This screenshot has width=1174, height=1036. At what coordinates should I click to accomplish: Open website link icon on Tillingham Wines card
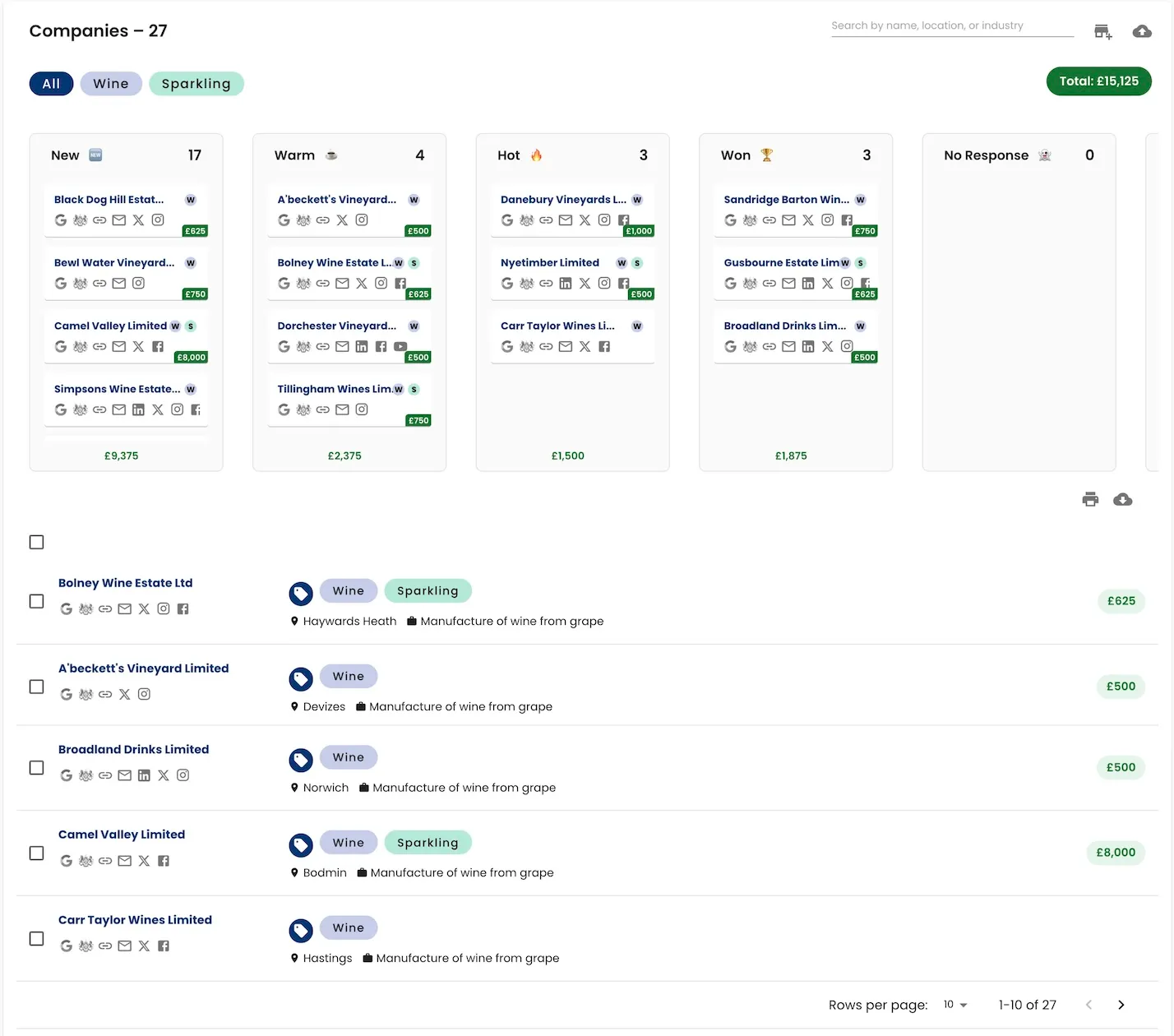(x=323, y=409)
